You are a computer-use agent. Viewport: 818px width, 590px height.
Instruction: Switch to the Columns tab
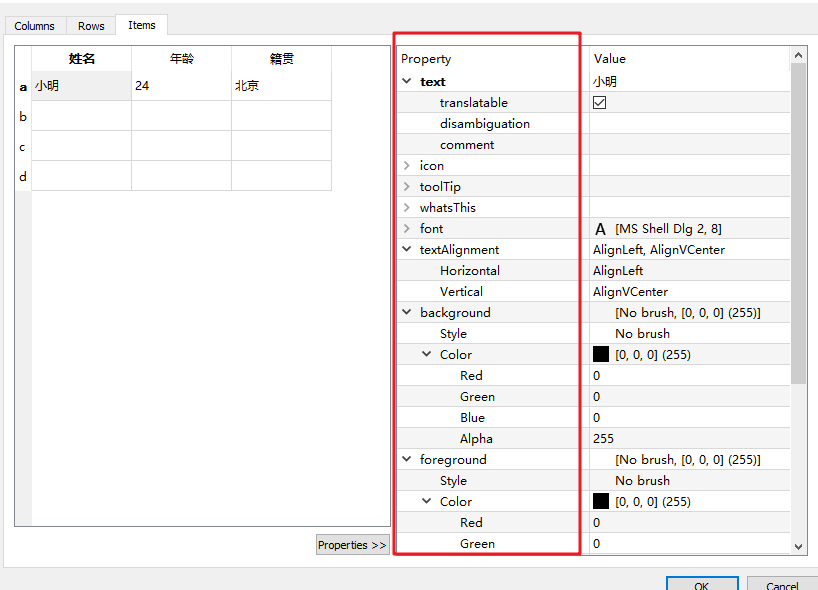coord(35,25)
